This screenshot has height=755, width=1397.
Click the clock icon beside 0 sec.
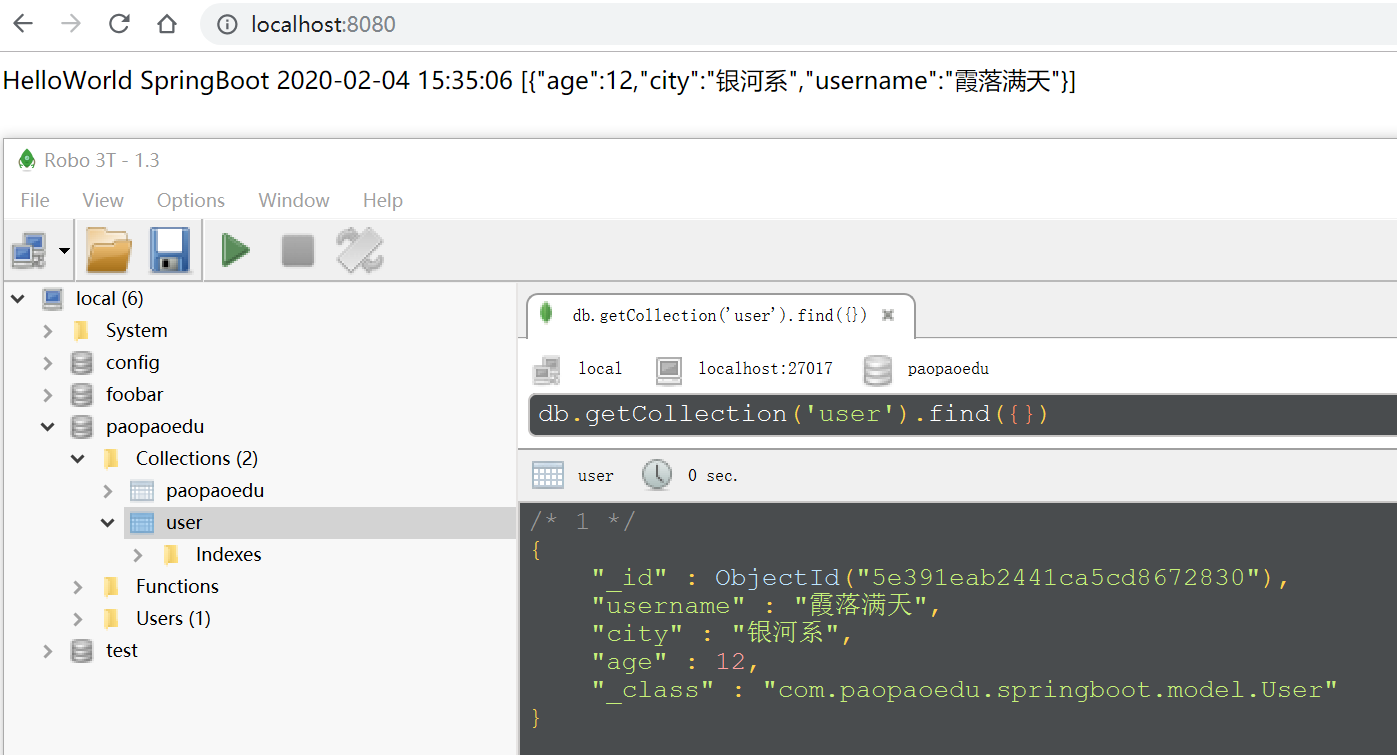pyautogui.click(x=657, y=475)
